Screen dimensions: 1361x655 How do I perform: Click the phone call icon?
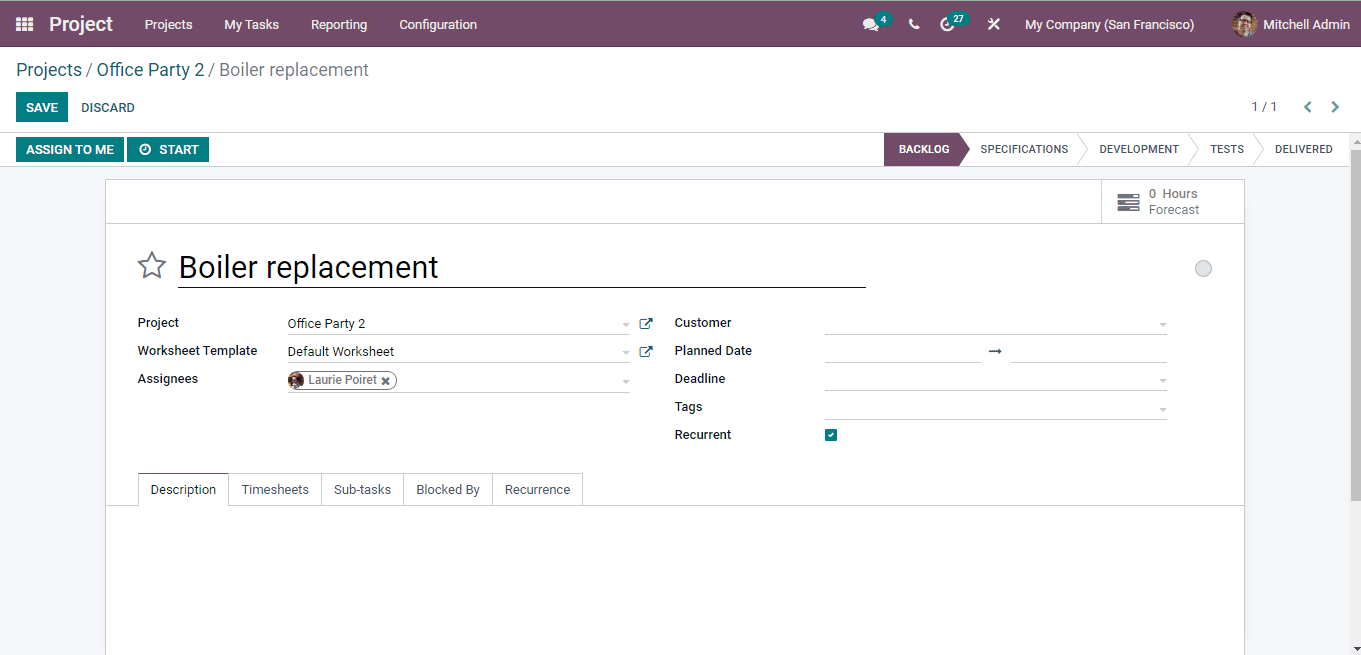point(913,24)
